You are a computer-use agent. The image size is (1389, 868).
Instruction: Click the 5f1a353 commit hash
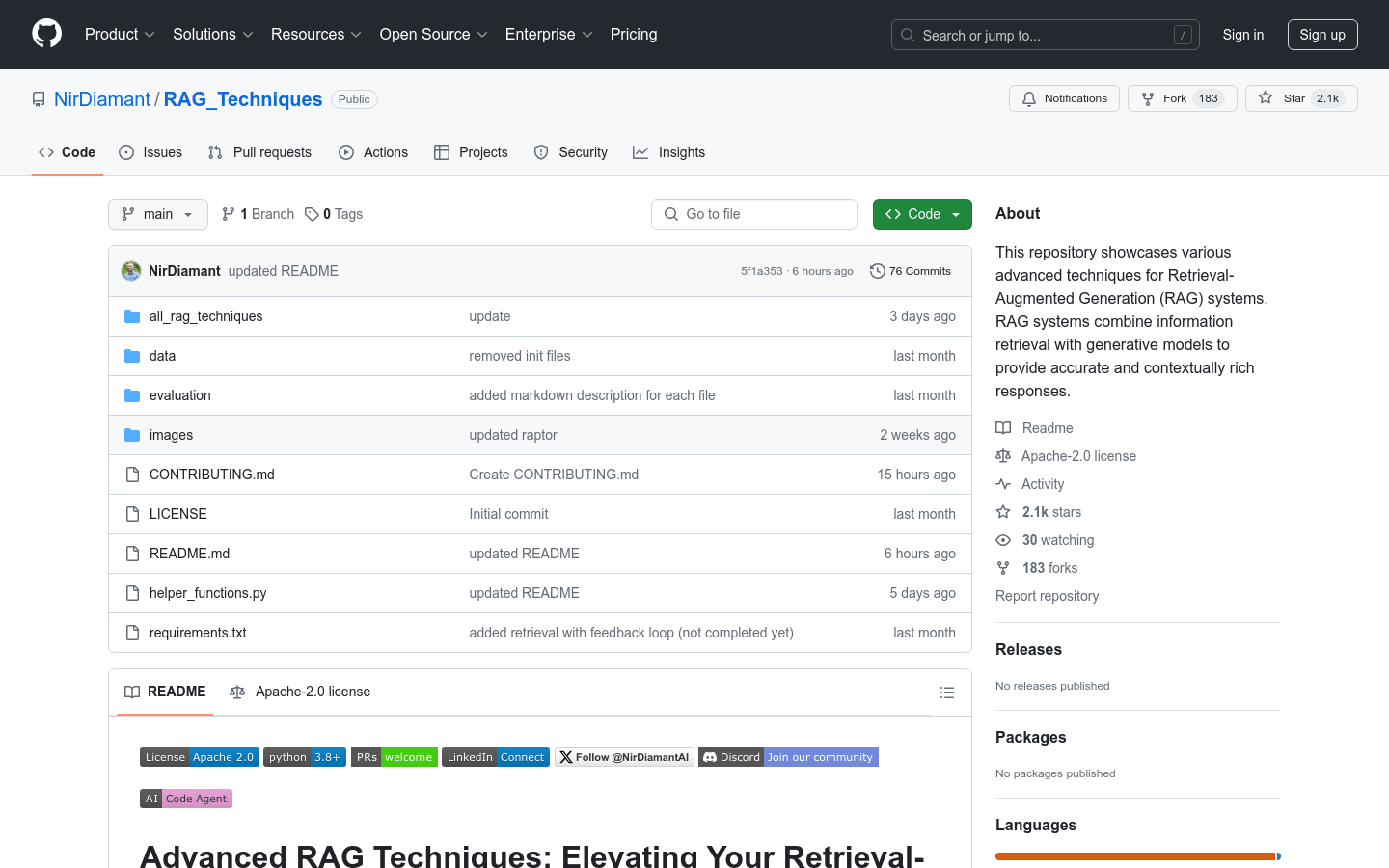tap(762, 271)
